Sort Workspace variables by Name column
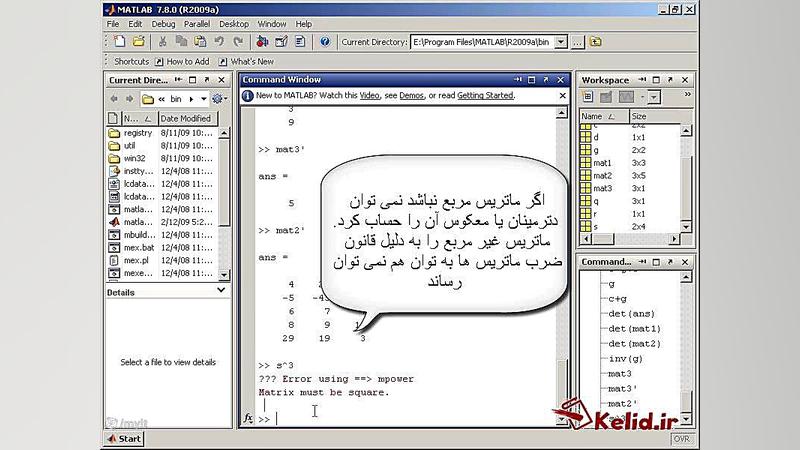Image resolution: width=800 pixels, height=450 pixels. (x=604, y=116)
